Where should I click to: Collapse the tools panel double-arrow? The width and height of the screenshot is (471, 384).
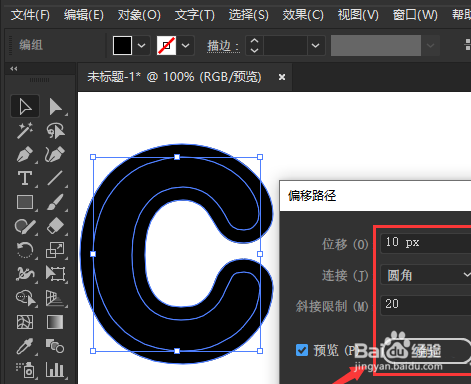pos(14,69)
